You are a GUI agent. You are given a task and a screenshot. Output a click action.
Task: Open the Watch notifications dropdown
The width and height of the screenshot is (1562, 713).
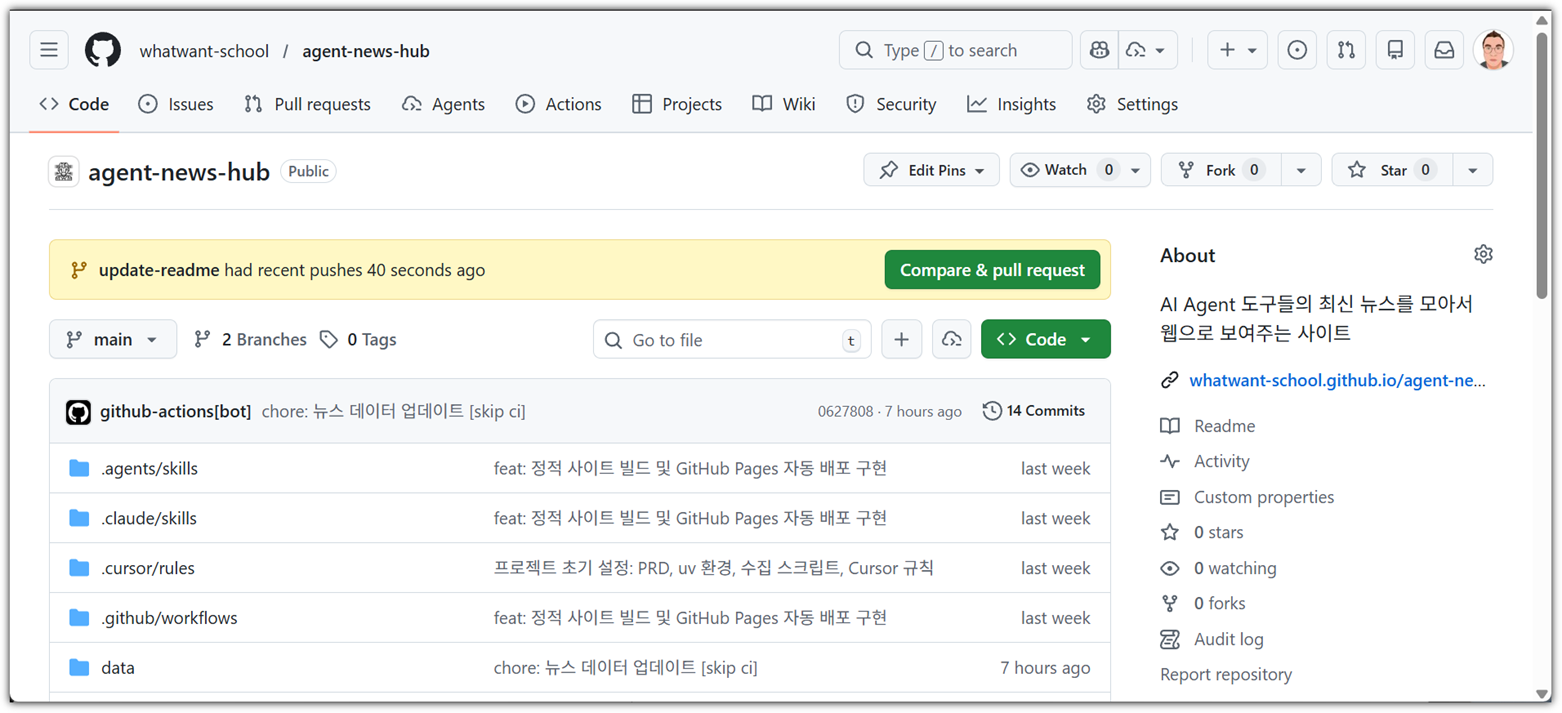(1080, 170)
